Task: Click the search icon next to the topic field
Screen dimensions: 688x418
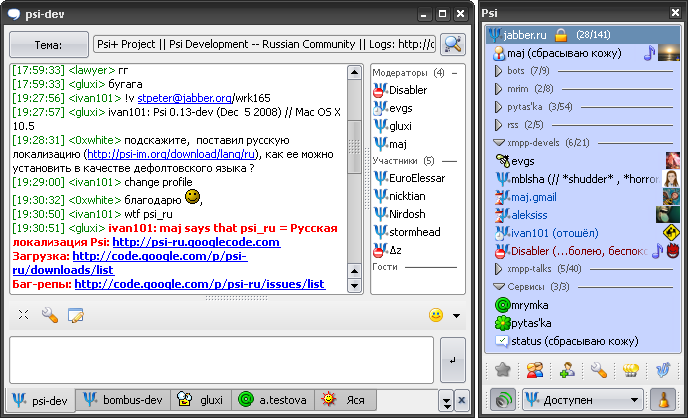Action: (x=452, y=44)
